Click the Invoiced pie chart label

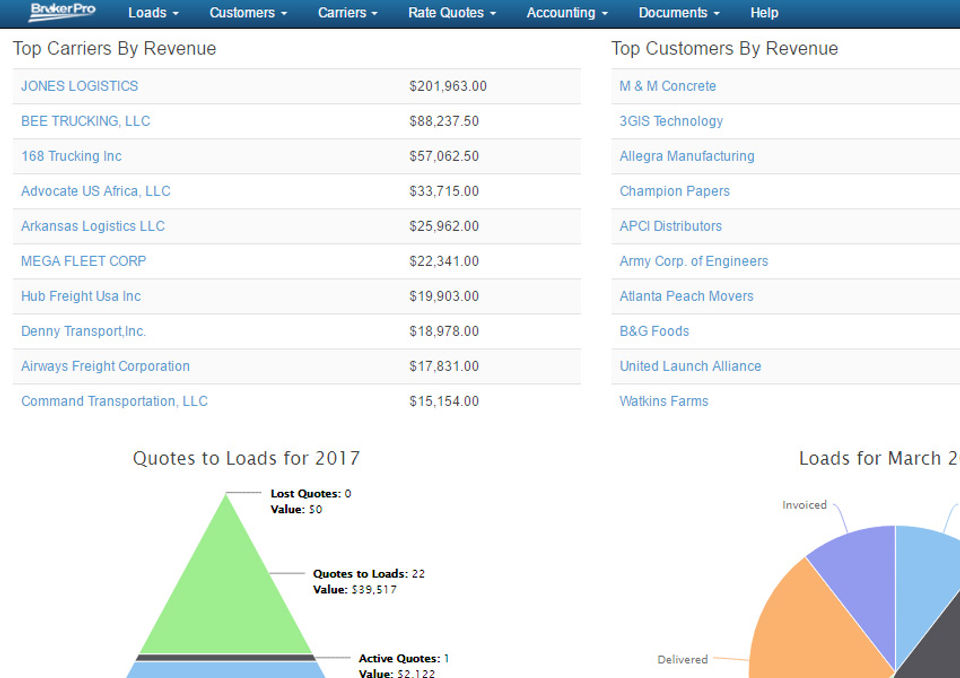[x=804, y=505]
